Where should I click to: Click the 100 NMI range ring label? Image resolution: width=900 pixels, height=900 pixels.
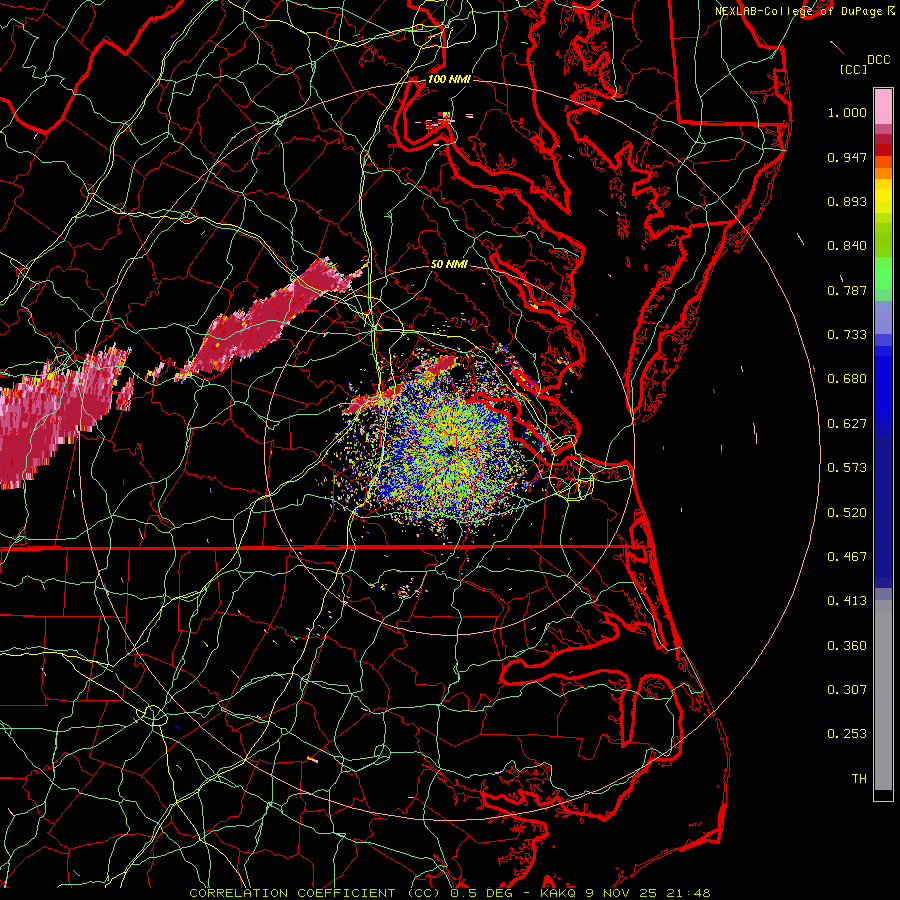click(449, 79)
